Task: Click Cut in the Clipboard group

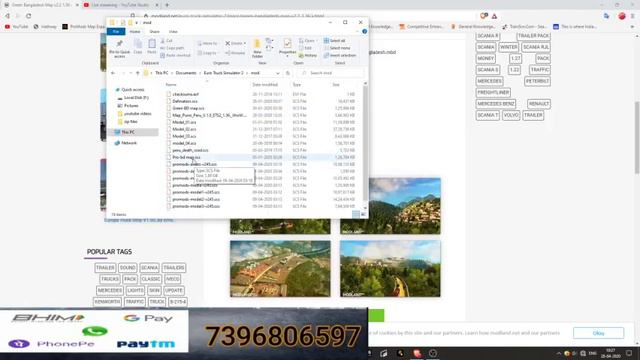Action: coord(167,41)
